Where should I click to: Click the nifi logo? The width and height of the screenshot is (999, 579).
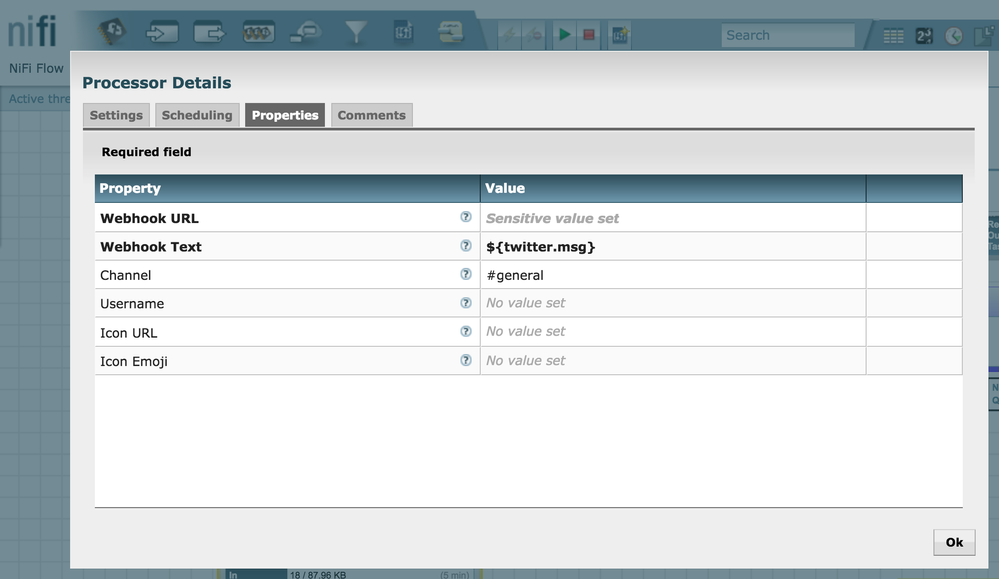point(32,31)
